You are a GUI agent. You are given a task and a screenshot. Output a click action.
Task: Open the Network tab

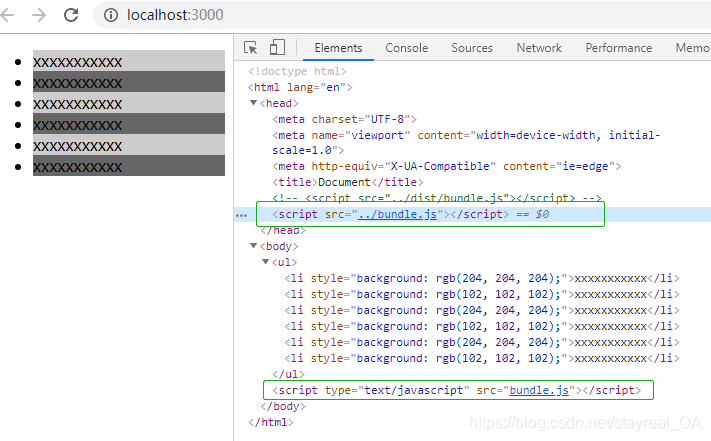(x=539, y=48)
